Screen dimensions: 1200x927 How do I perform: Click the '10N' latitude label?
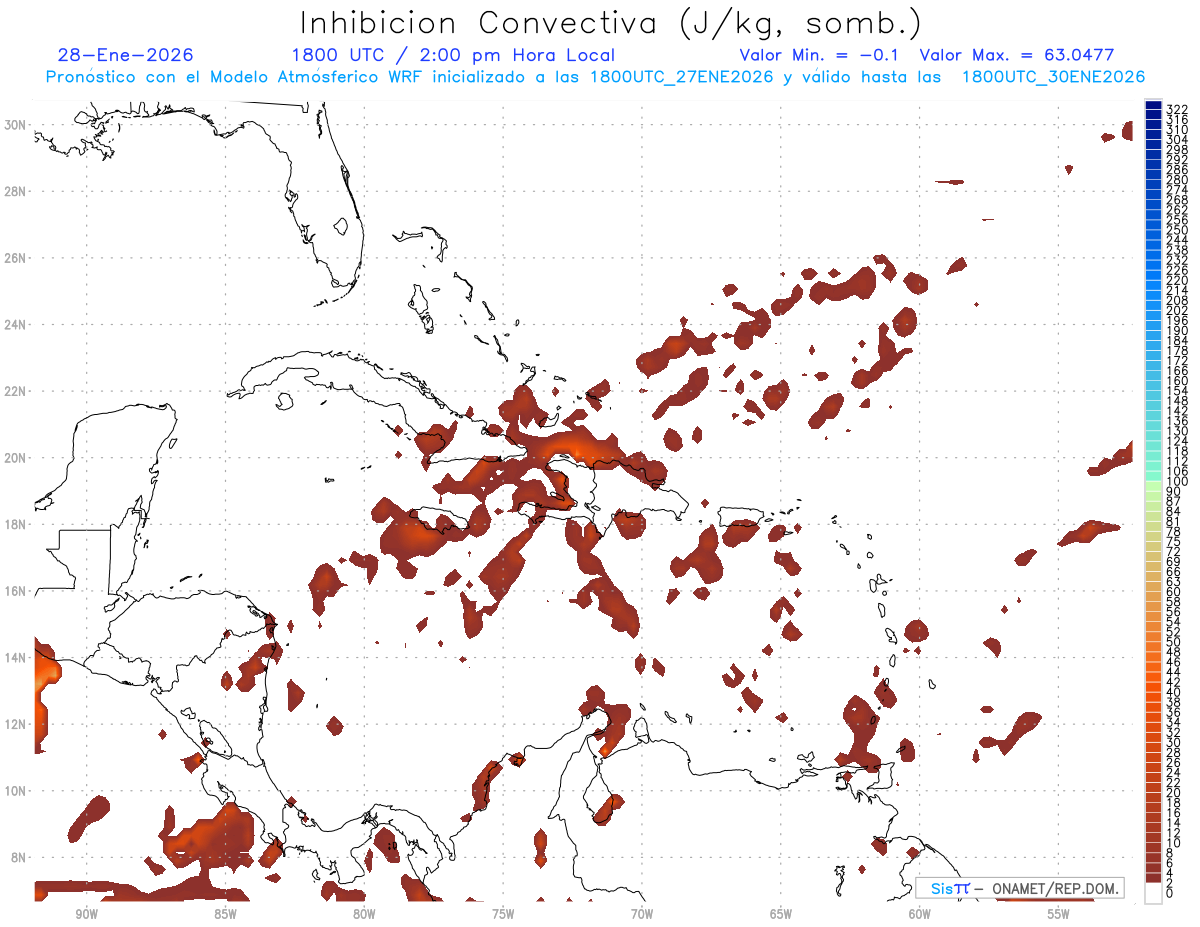[16, 791]
